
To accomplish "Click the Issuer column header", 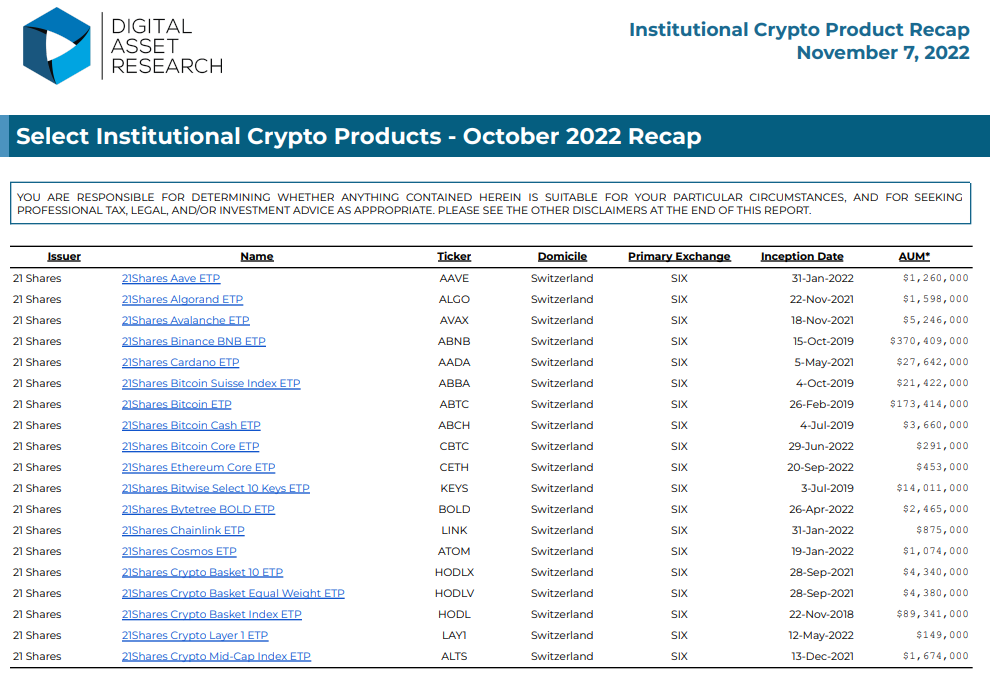I will [x=64, y=257].
